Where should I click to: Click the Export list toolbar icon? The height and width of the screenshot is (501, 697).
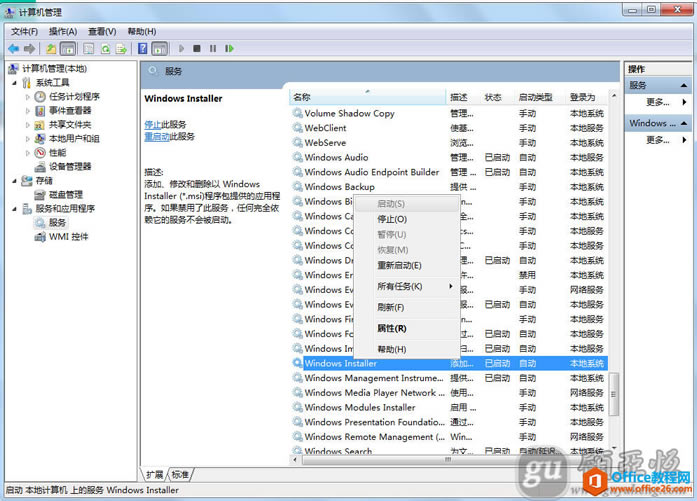(121, 48)
